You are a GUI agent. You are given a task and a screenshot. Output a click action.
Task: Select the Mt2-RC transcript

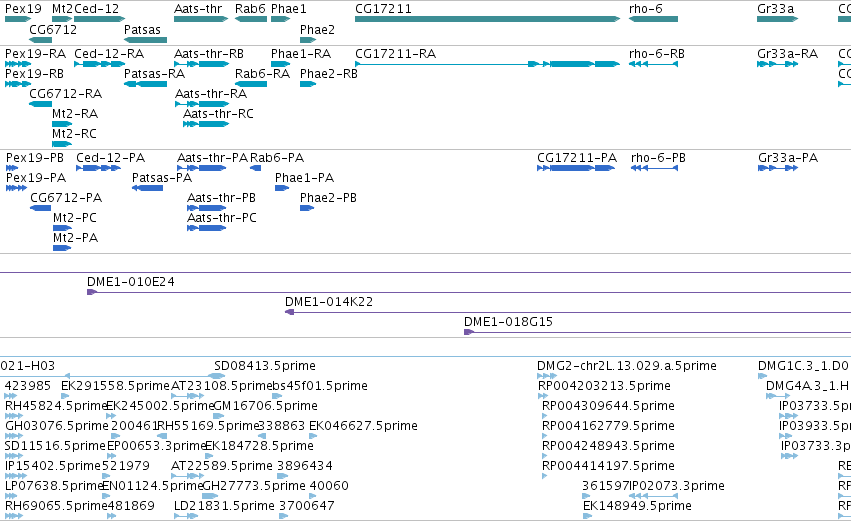pyautogui.click(x=62, y=144)
